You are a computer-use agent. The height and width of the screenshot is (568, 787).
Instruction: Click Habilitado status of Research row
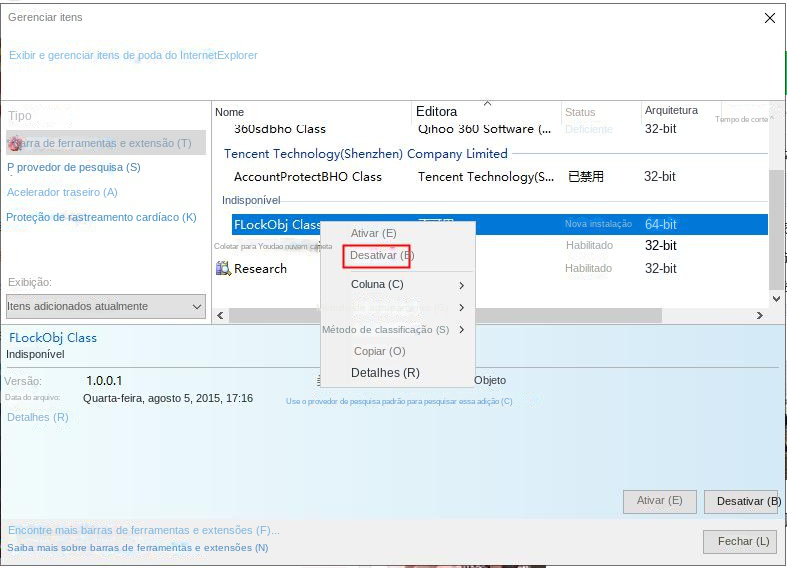pyautogui.click(x=588, y=268)
